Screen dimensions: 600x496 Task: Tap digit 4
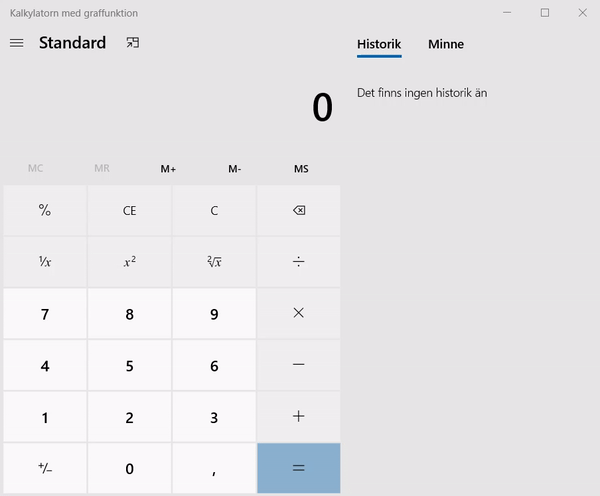45,365
